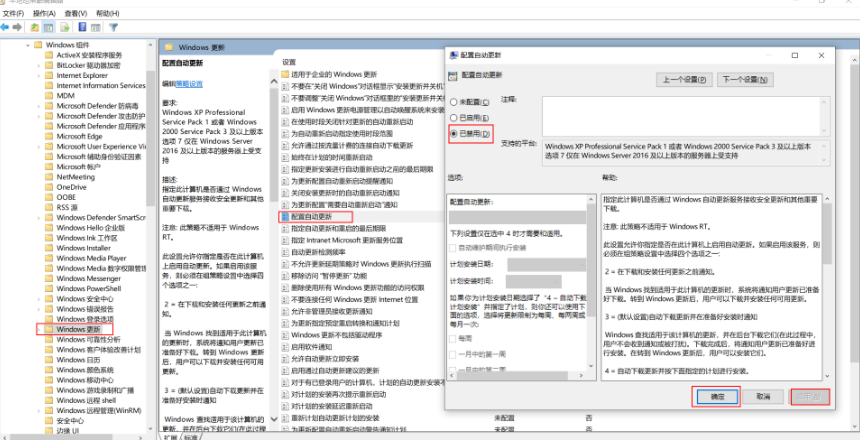This screenshot has height=440, width=860.
Task: Click the folder icon of 适用于企业的 Windows 更新
Action: (285, 74)
